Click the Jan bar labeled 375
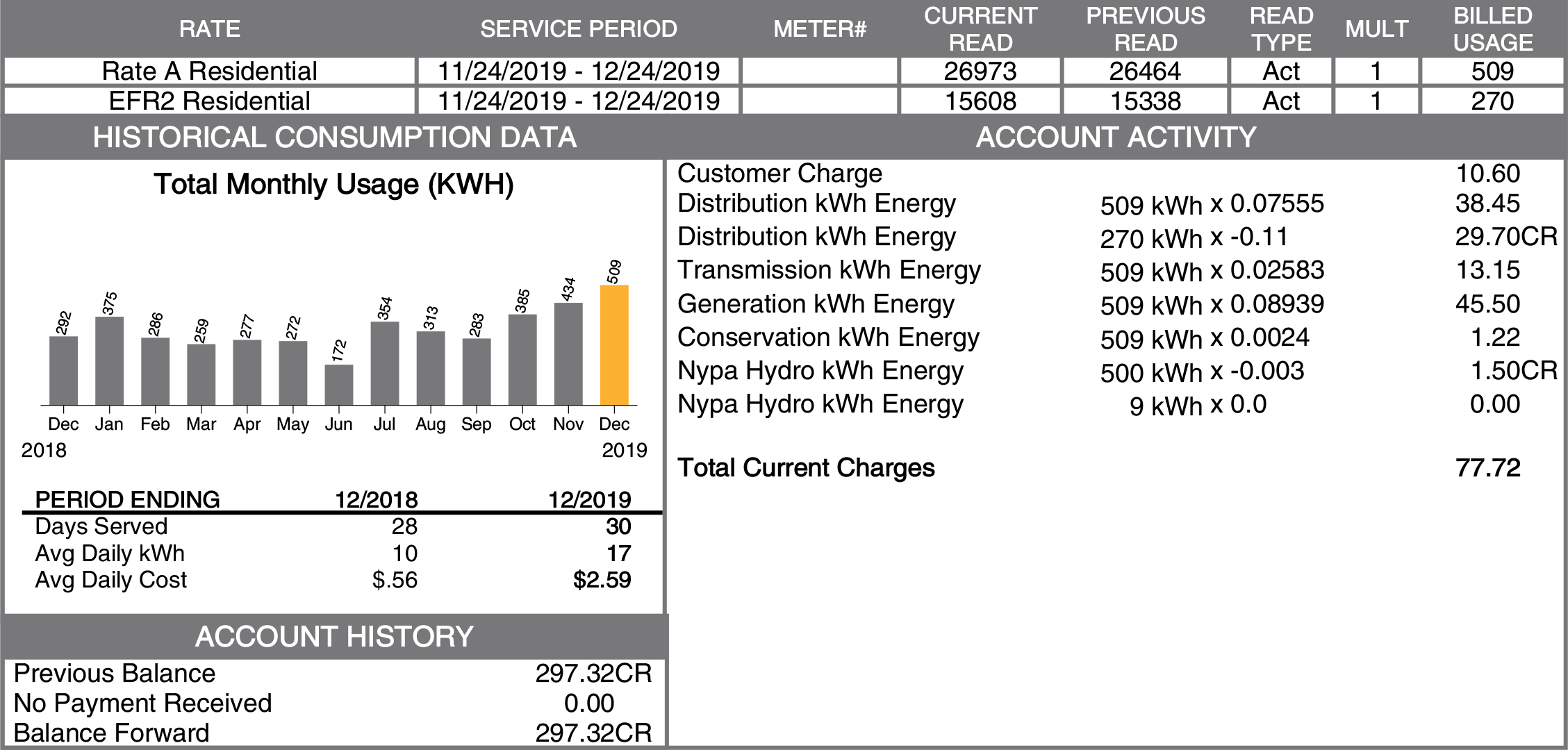This screenshot has width=1568, height=750. [109, 361]
